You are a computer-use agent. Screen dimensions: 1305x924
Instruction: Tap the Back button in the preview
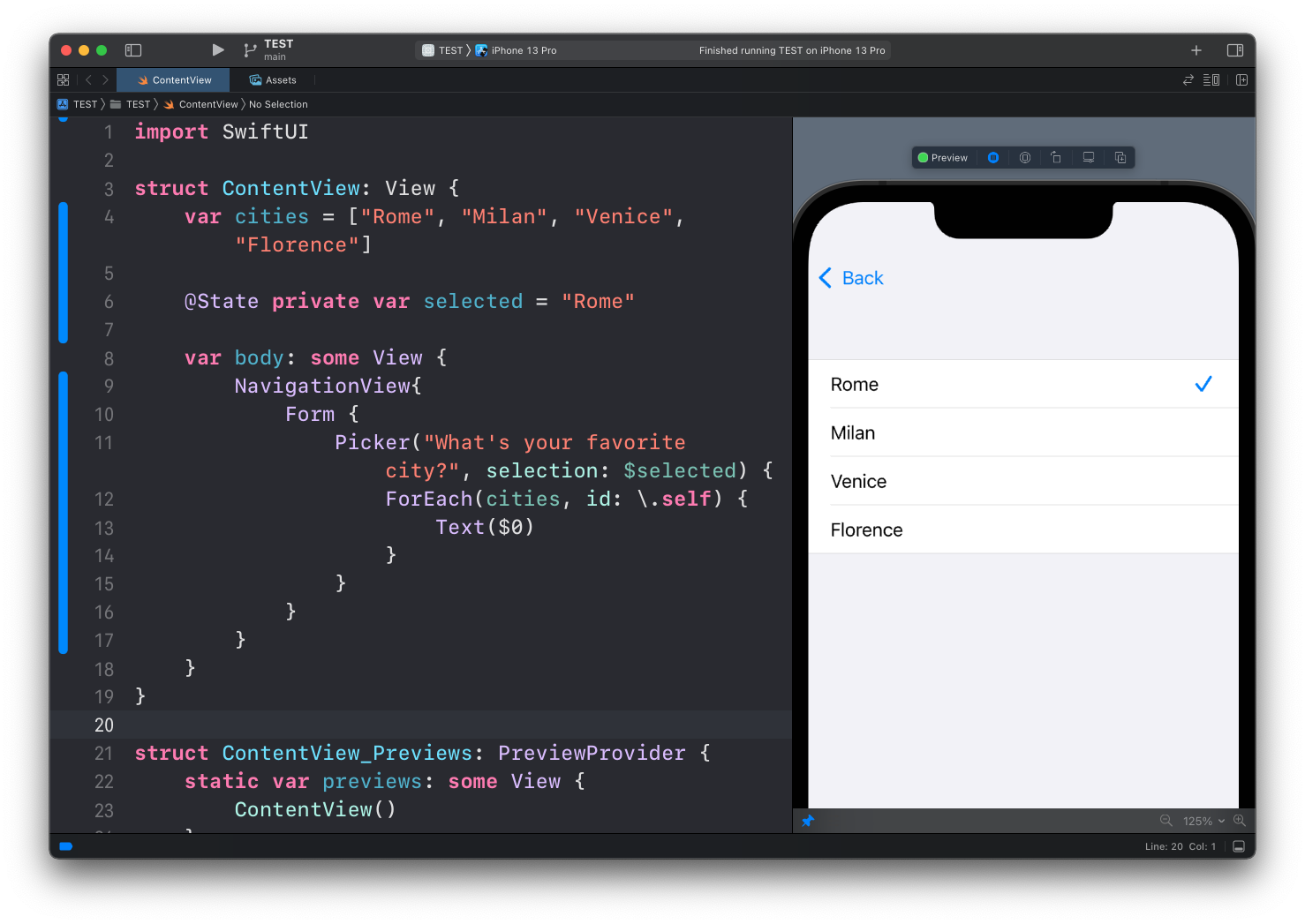[x=851, y=278]
